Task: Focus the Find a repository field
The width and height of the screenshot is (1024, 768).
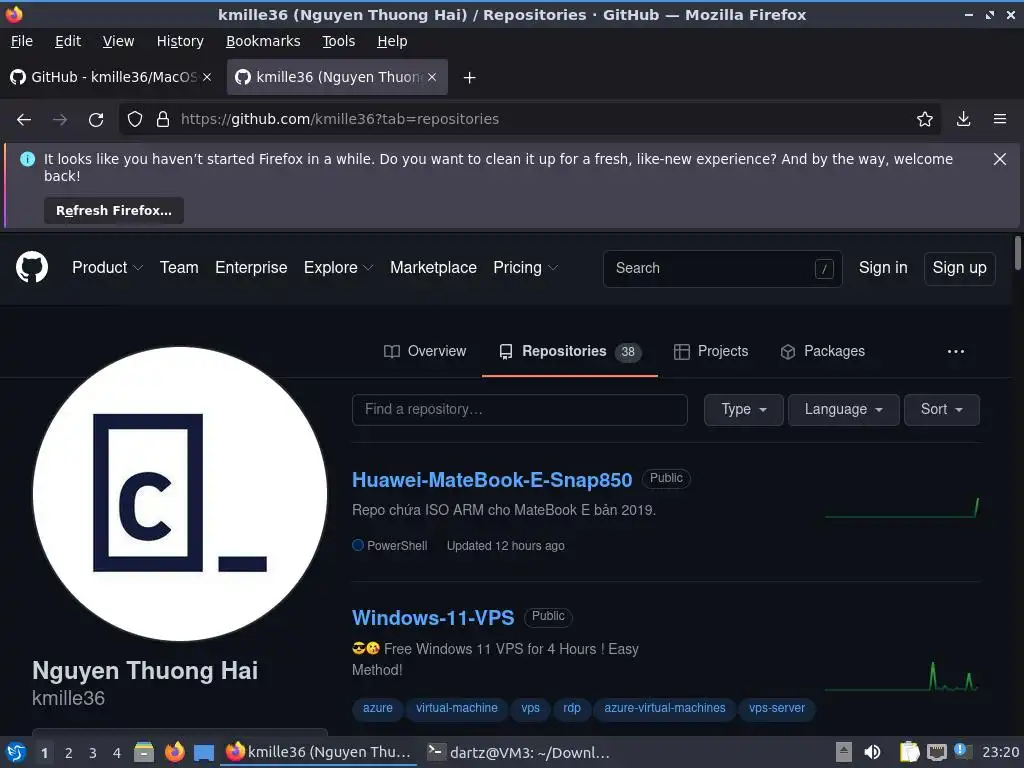Action: point(520,409)
